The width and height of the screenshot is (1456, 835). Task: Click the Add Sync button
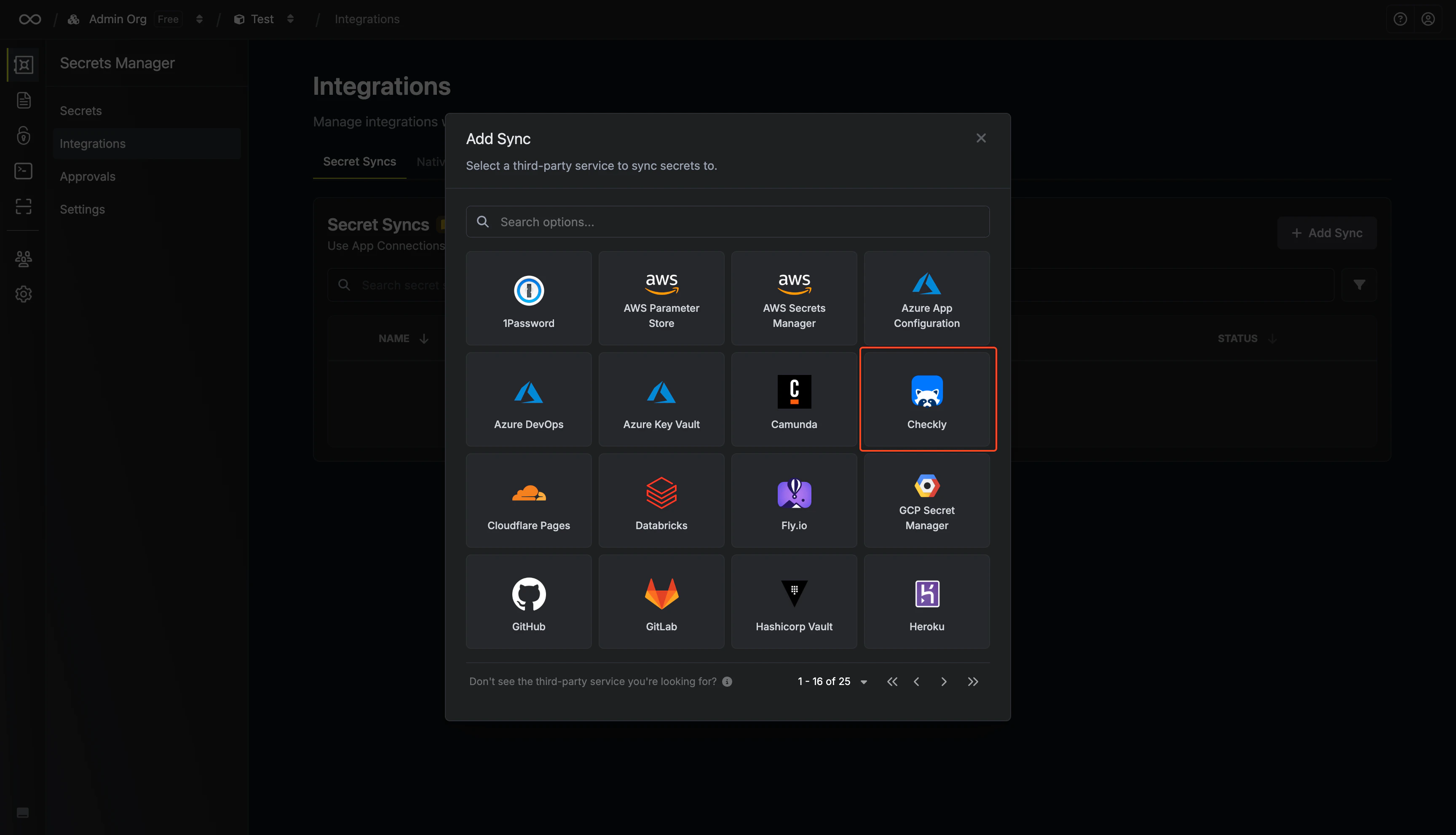(1326, 233)
